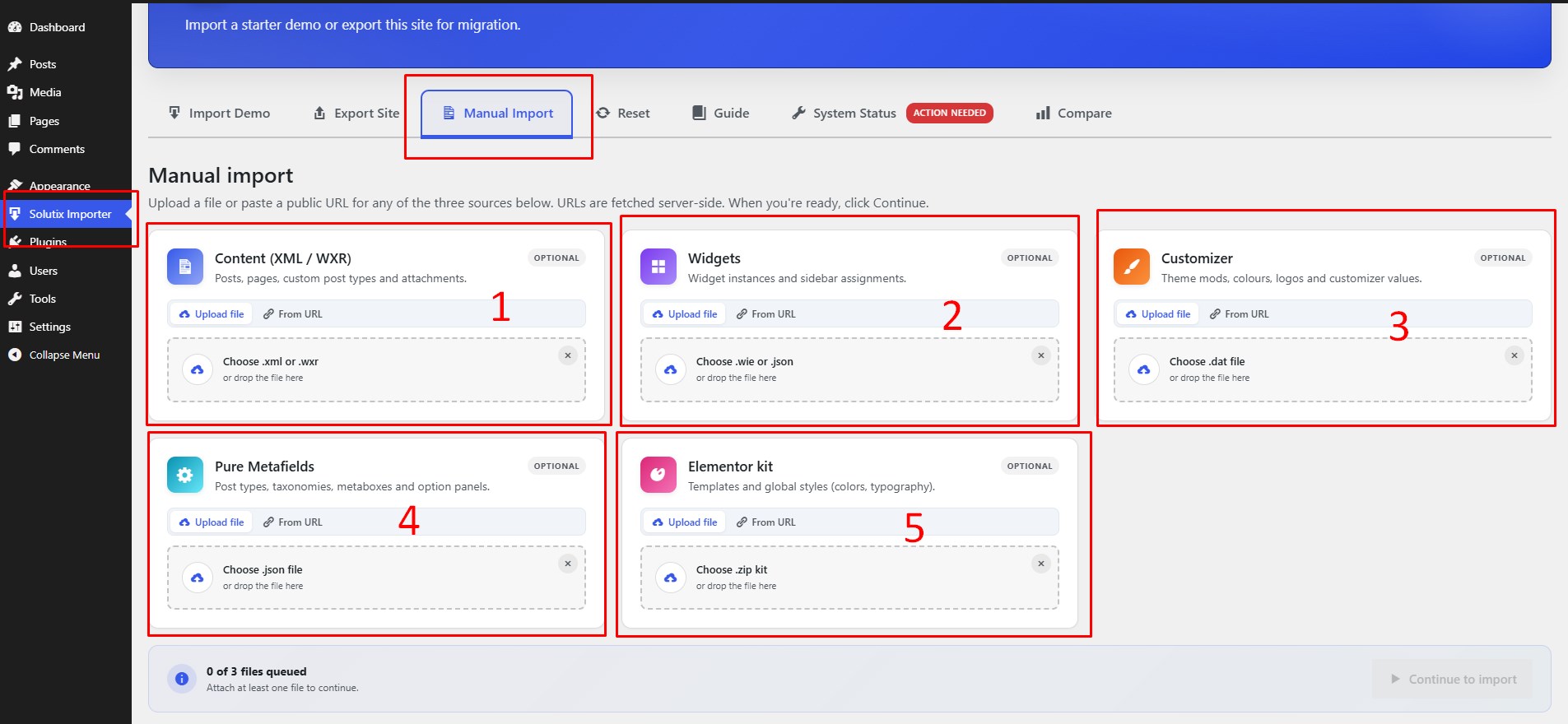Switch to the Compare tab
This screenshot has height=724, width=1568.
tap(1074, 114)
